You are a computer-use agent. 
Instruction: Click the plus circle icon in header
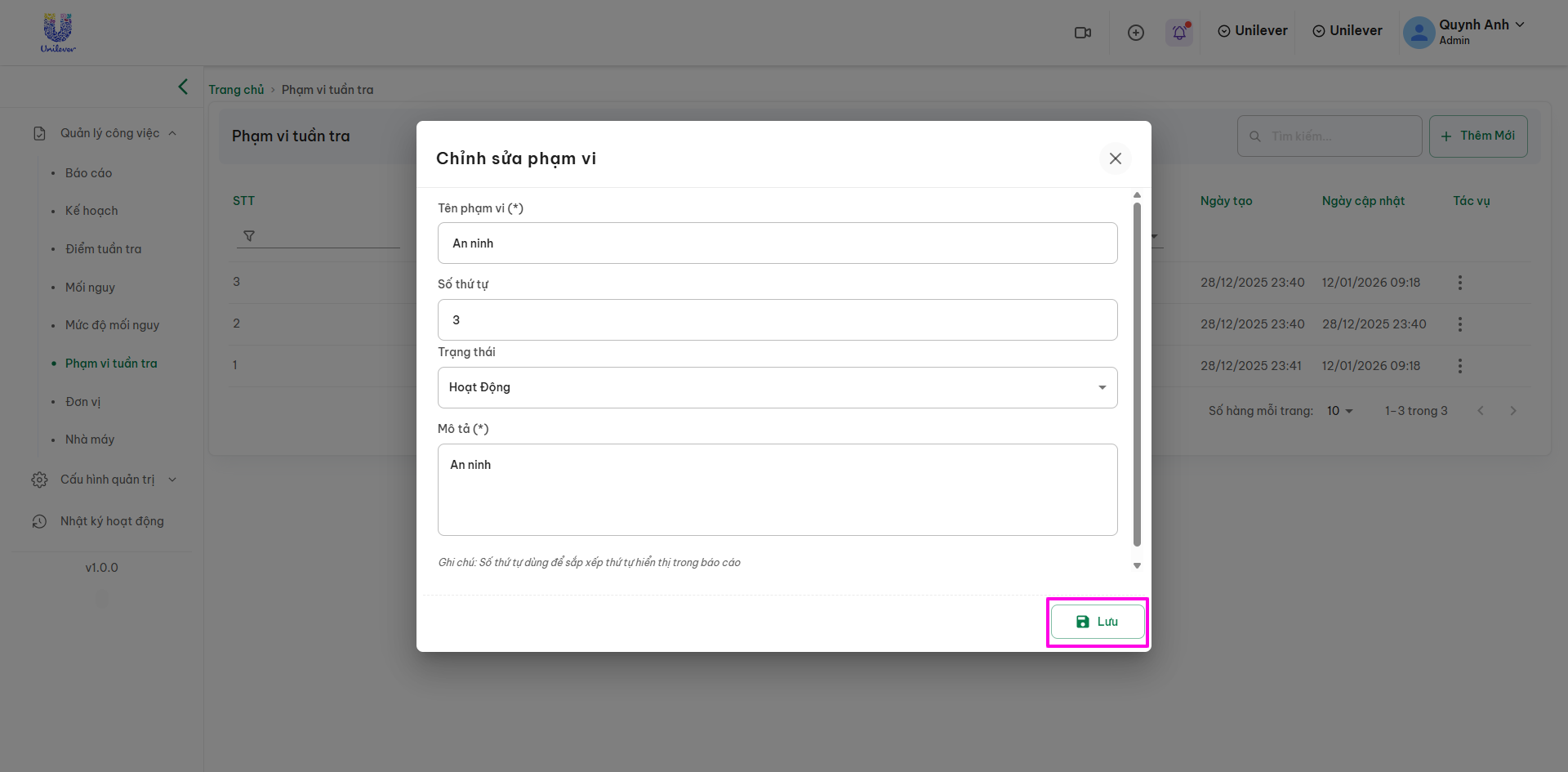point(1136,33)
